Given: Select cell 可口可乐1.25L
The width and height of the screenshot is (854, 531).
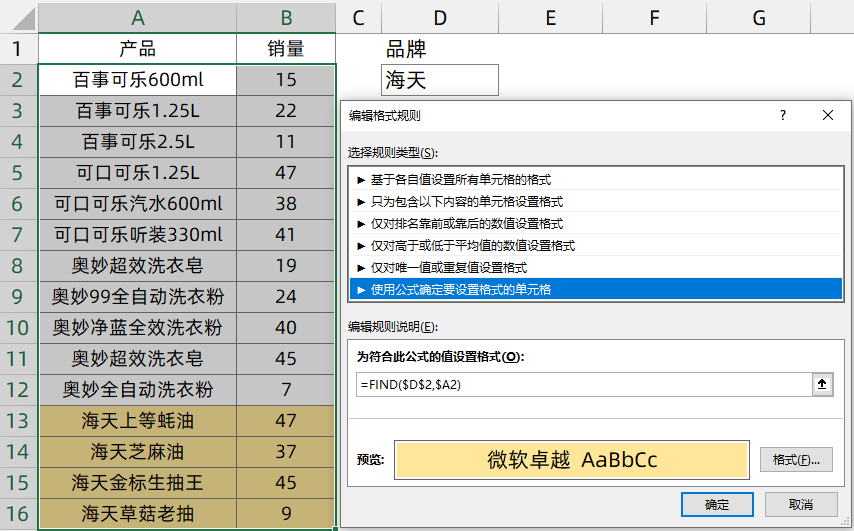Looking at the screenshot, I should click(137, 173).
